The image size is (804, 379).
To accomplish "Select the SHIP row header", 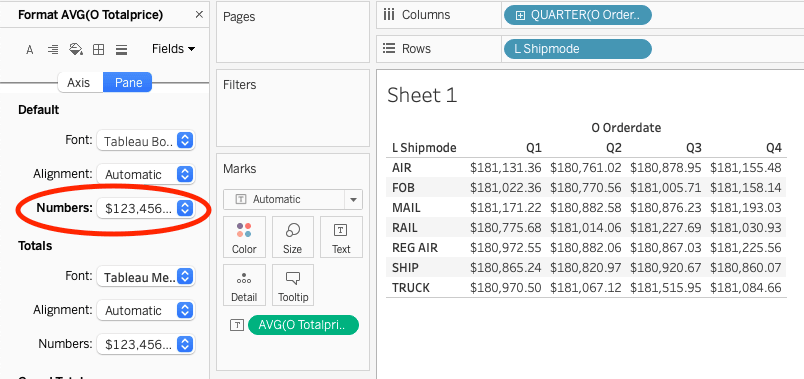I will (x=405, y=268).
